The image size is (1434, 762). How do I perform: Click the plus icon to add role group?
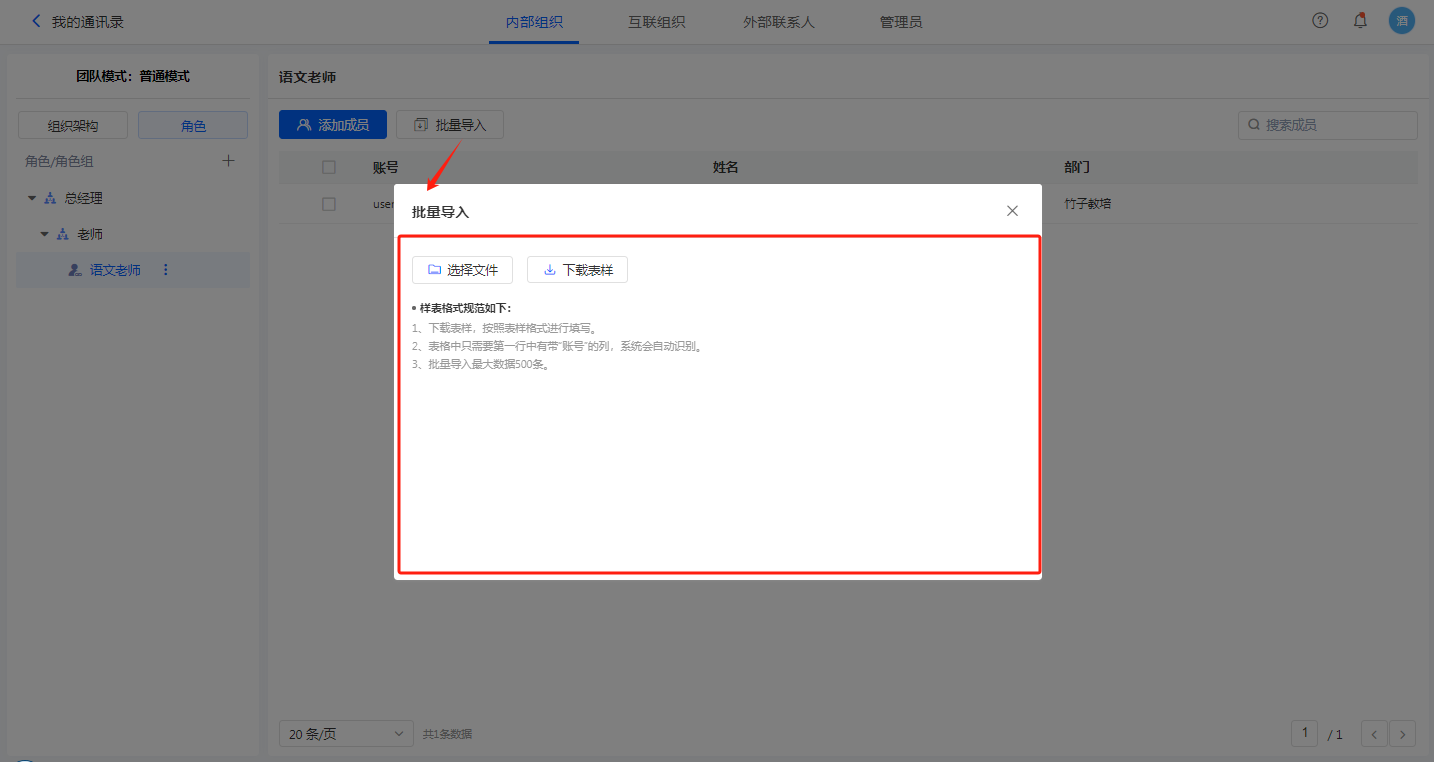[x=228, y=161]
